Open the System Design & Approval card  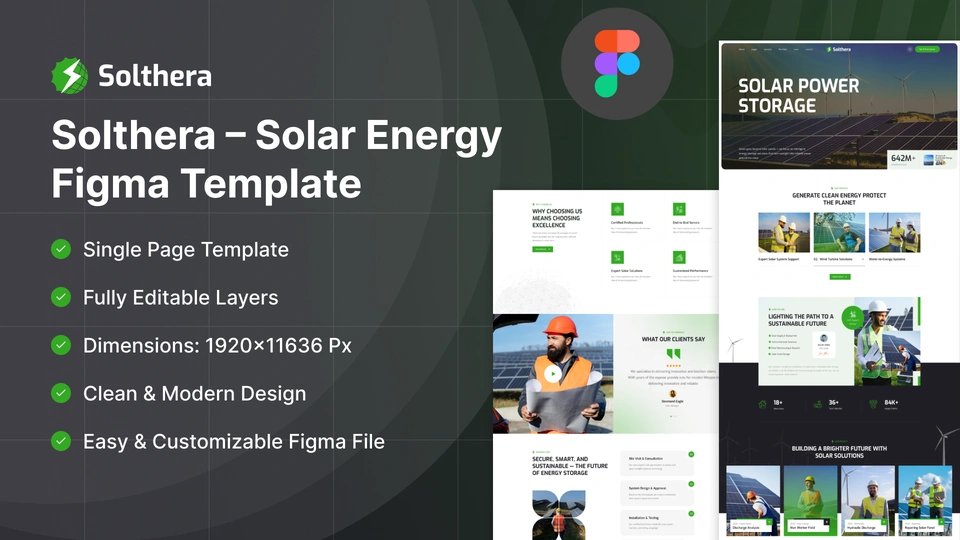point(657,493)
